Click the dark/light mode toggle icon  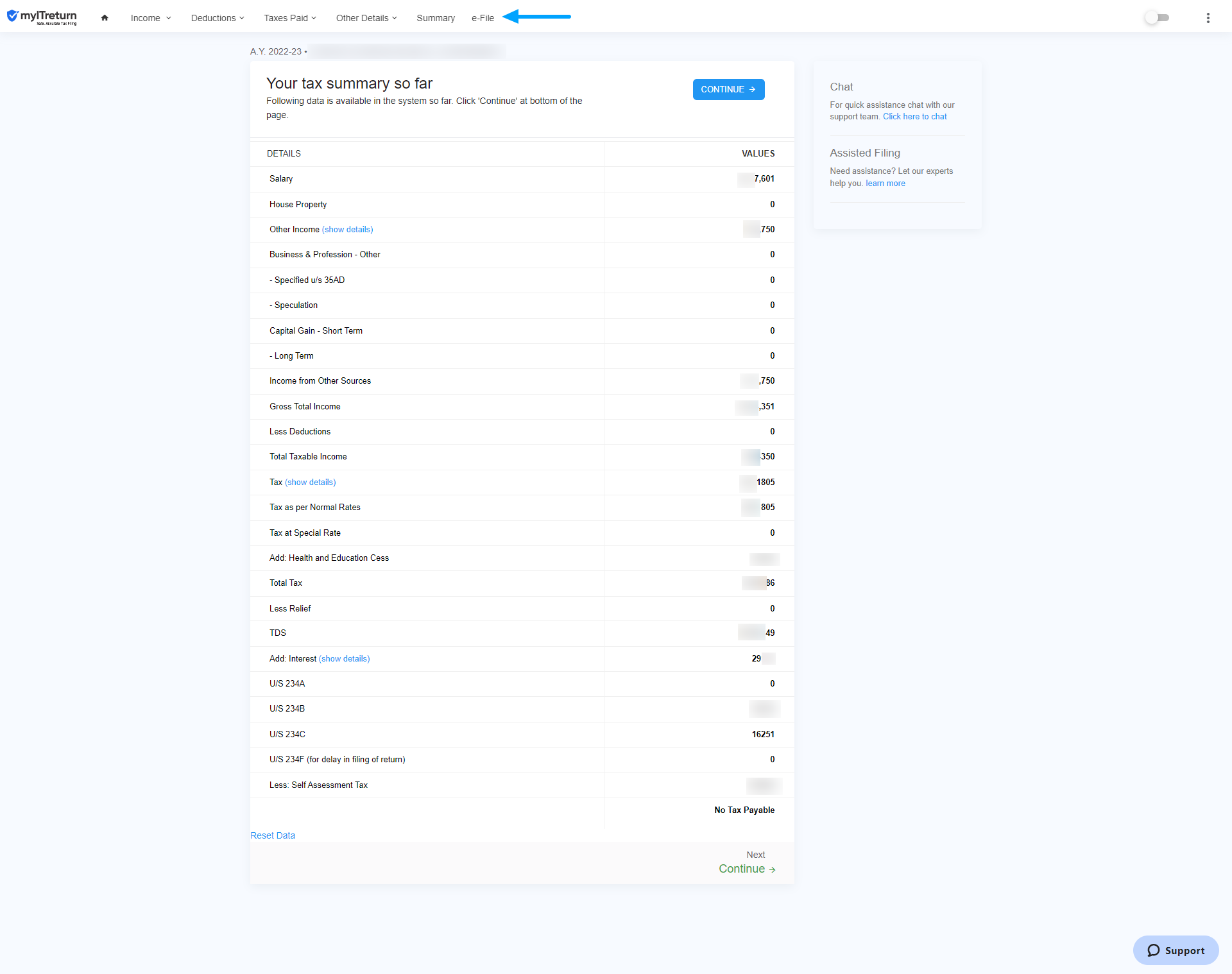tap(1158, 17)
